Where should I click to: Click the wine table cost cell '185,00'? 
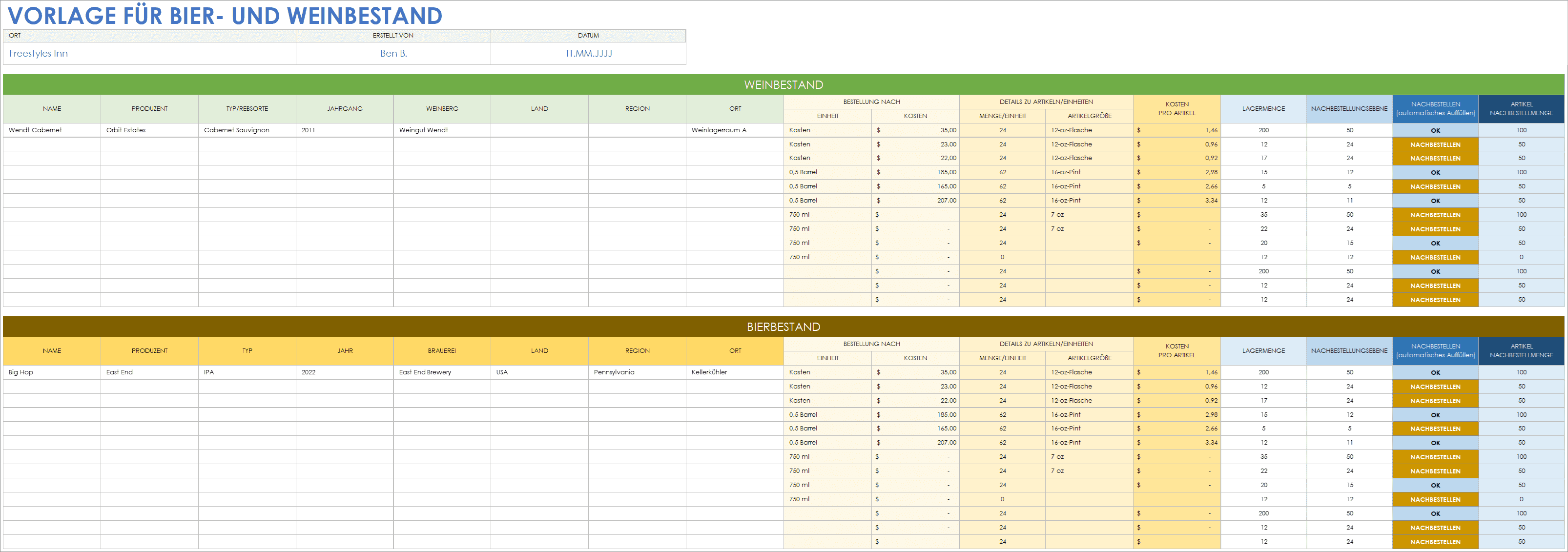pyautogui.click(x=915, y=172)
